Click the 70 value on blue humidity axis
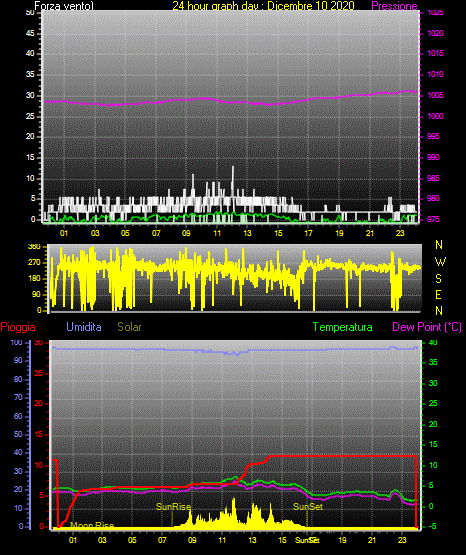 [18, 397]
